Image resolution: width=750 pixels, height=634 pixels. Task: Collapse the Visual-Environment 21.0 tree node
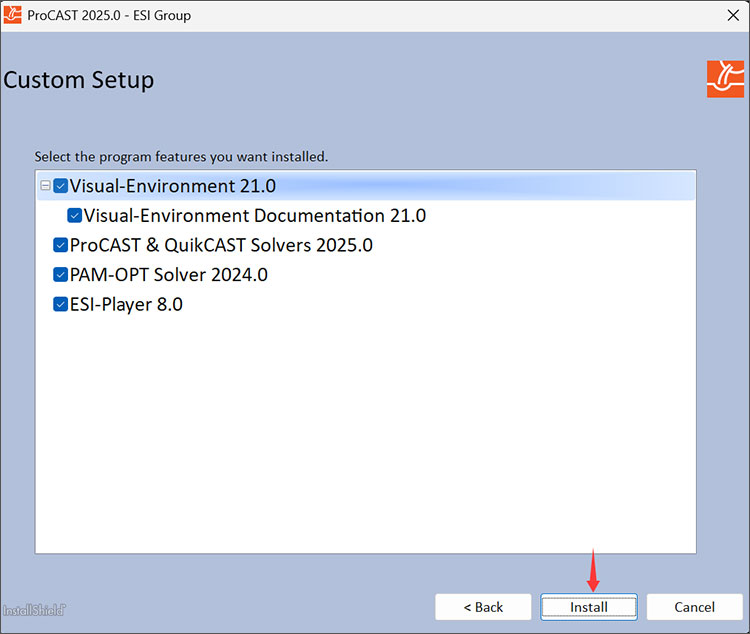[45, 186]
